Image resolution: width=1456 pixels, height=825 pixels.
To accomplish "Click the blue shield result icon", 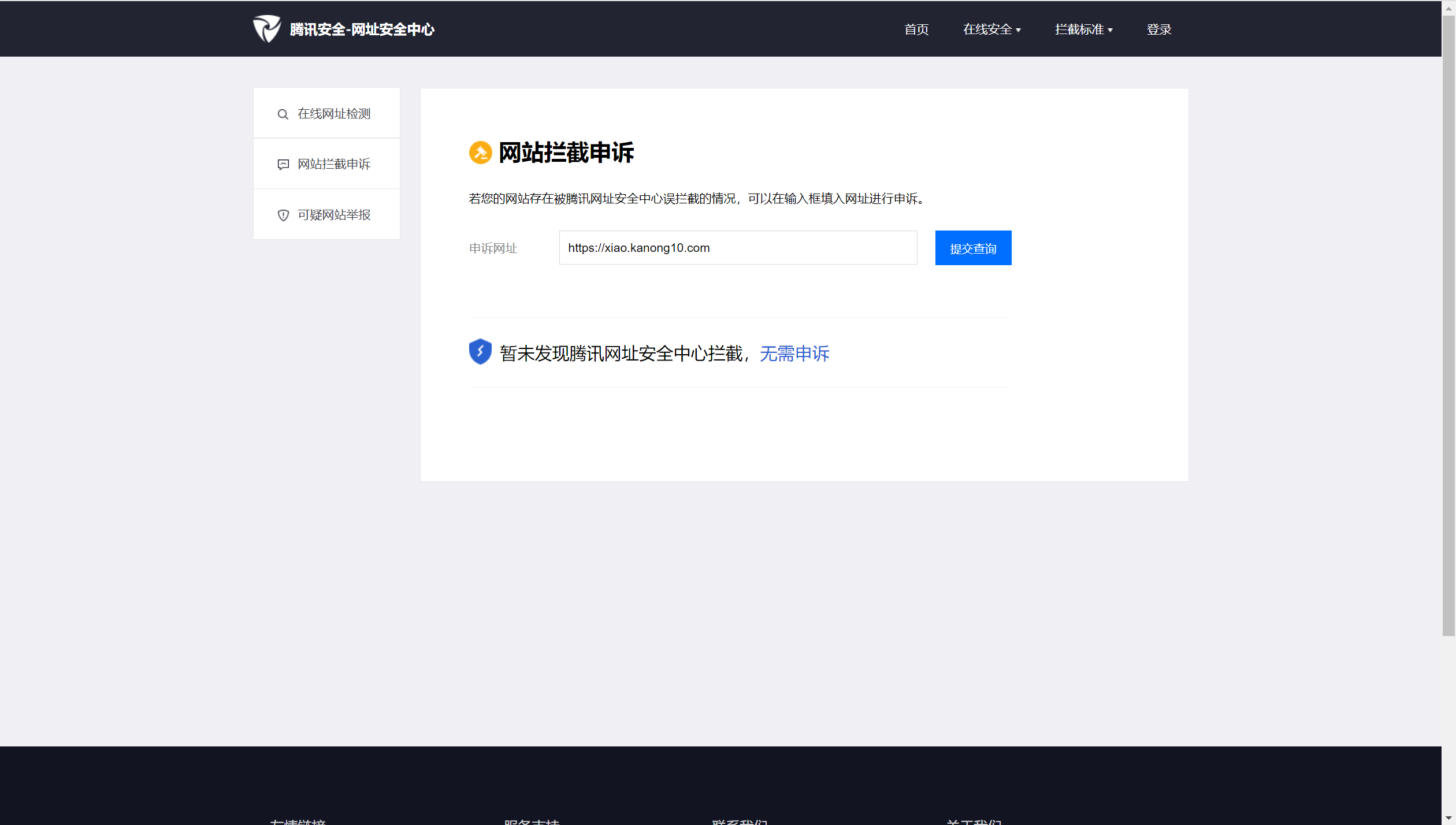I will coord(480,352).
